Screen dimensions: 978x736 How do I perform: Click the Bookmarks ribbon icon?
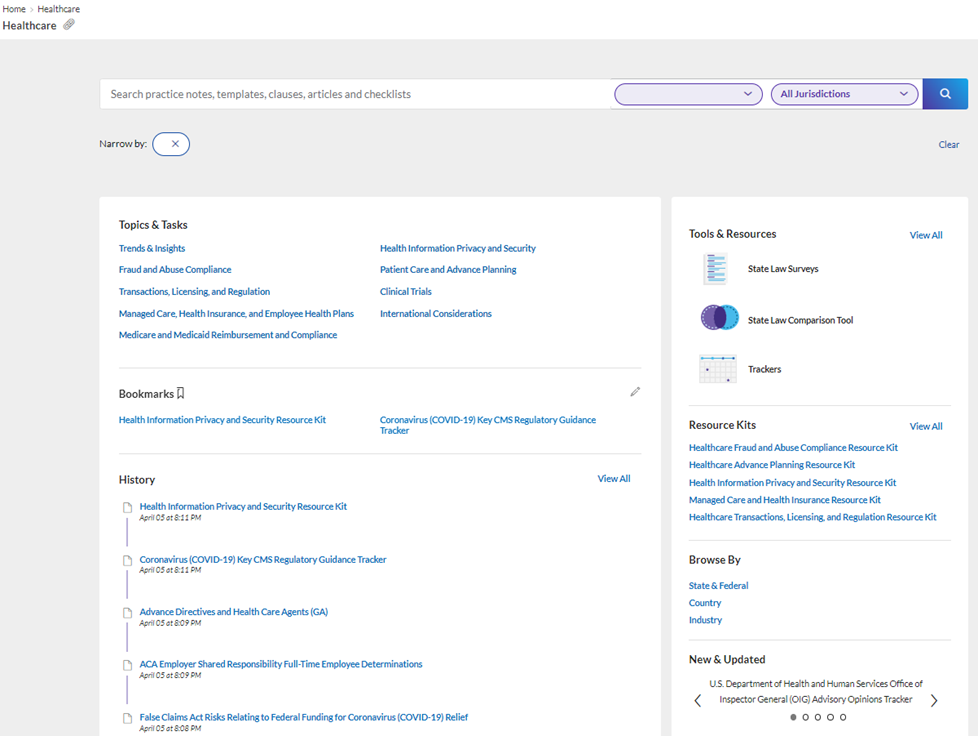click(x=180, y=393)
